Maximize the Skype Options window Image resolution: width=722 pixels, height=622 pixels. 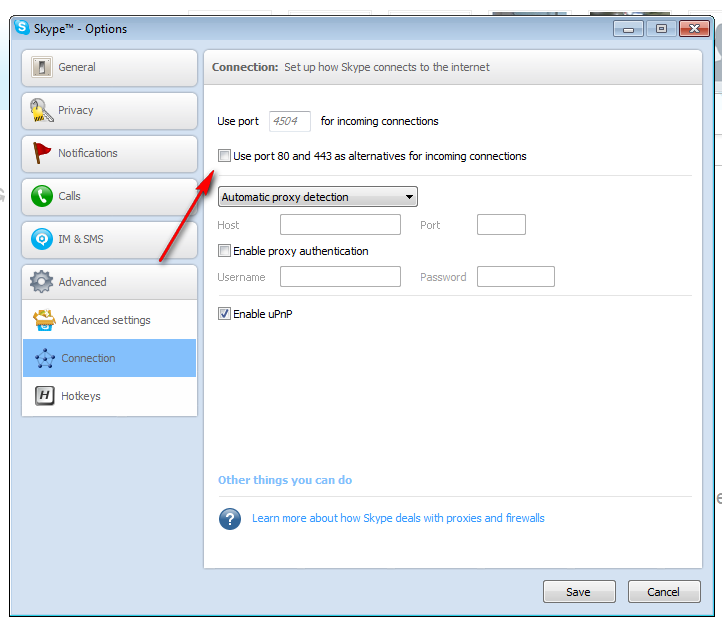click(662, 29)
